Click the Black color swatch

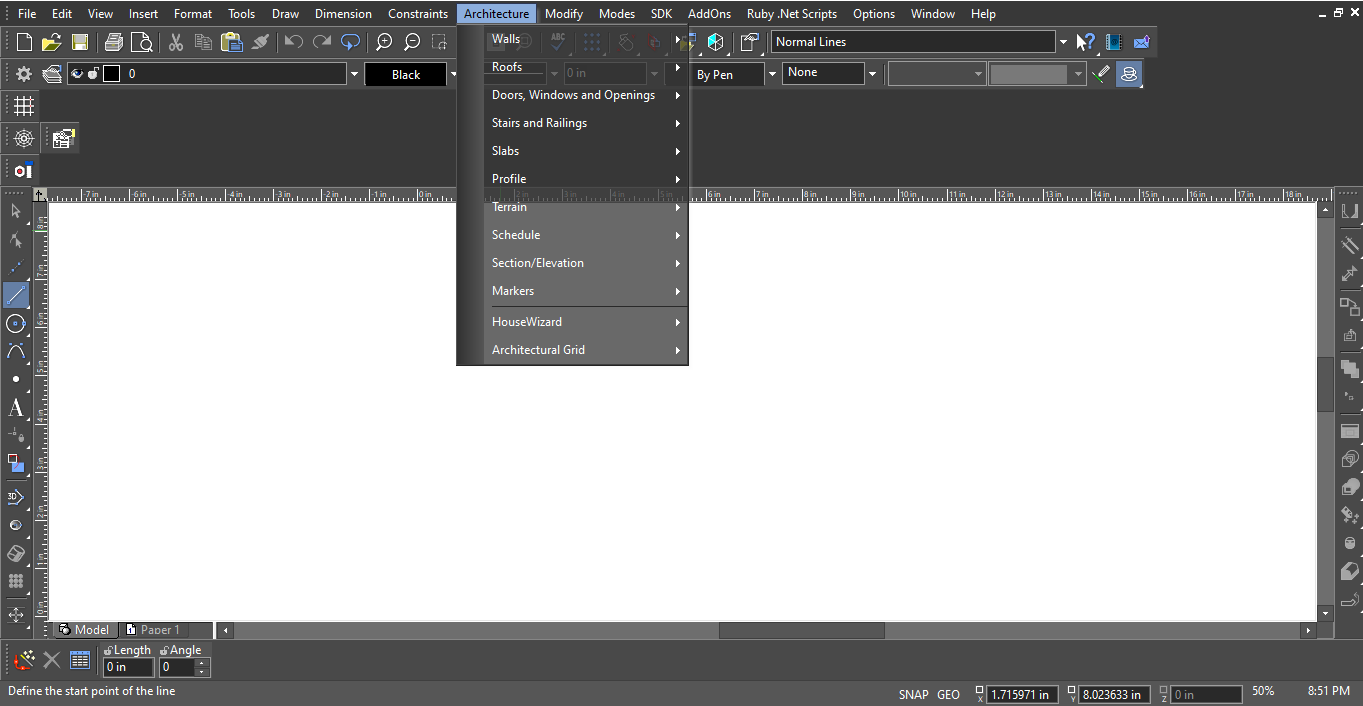[x=406, y=74]
